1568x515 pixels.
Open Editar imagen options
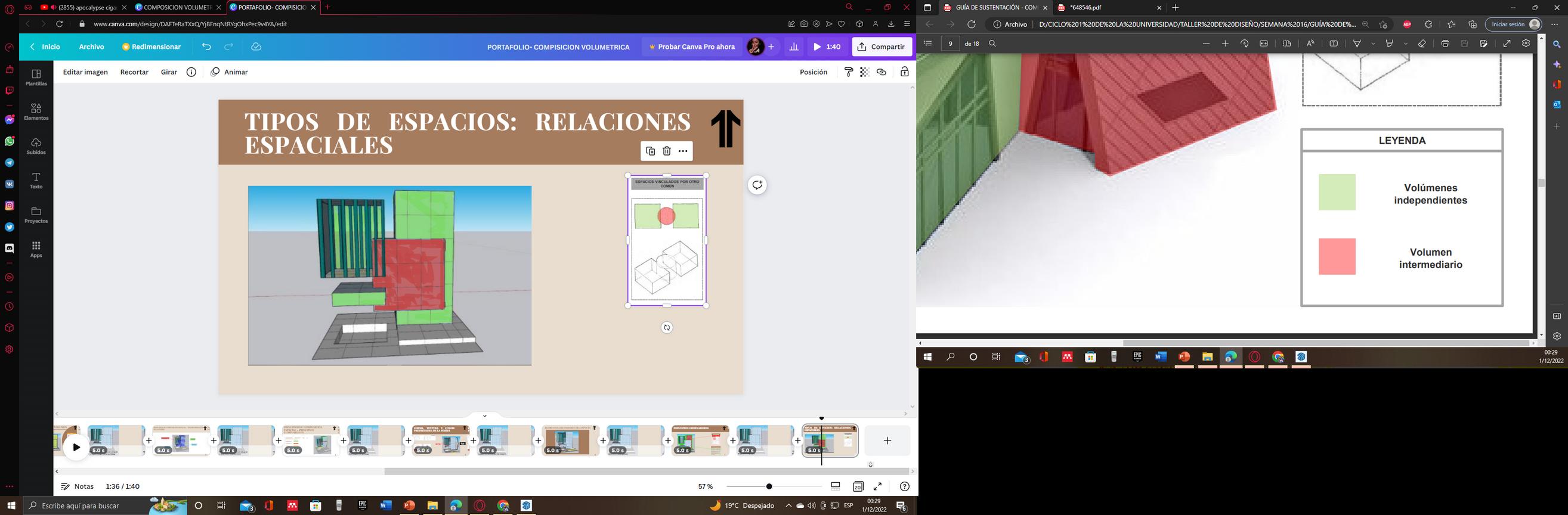(85, 72)
